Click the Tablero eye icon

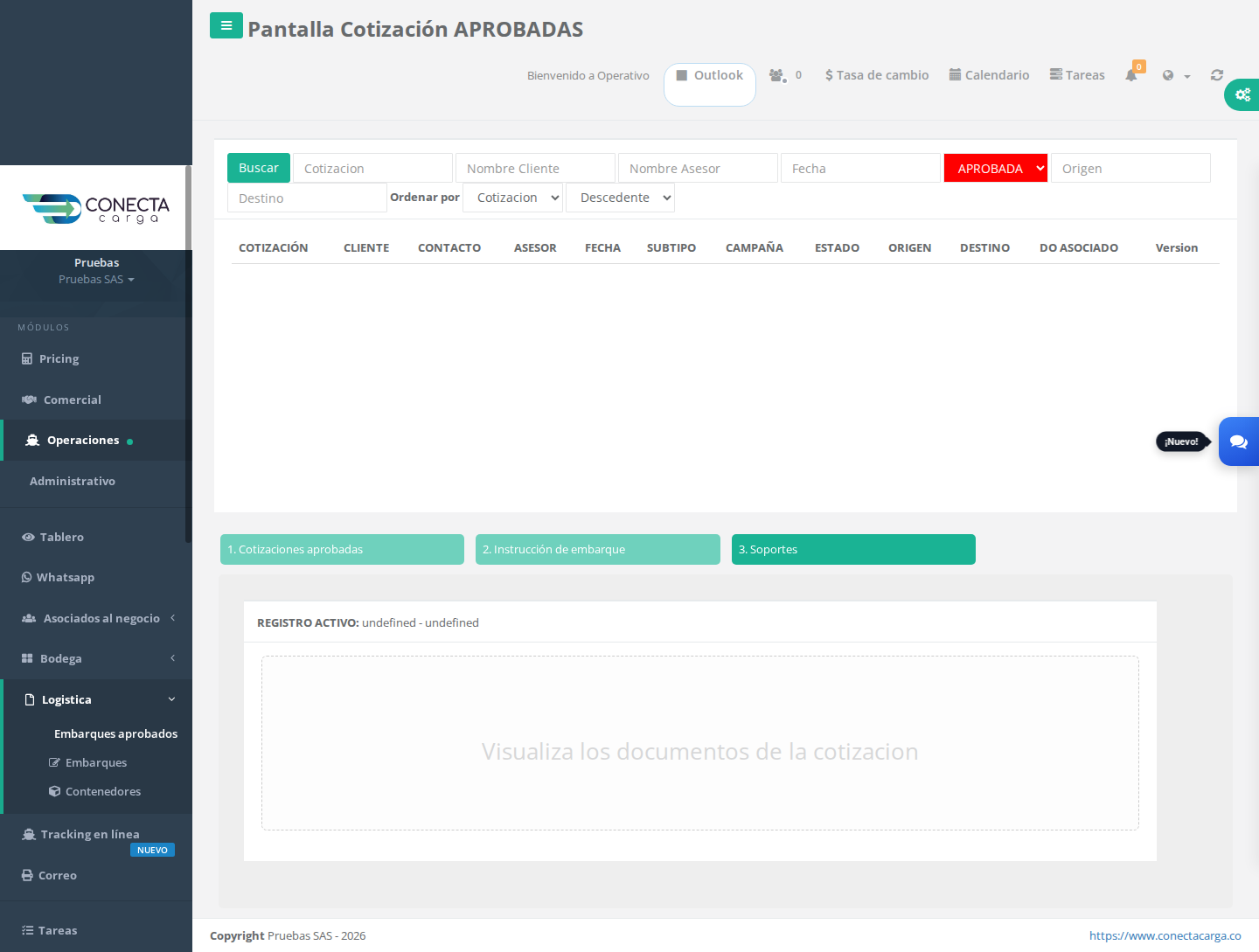pyautogui.click(x=28, y=537)
